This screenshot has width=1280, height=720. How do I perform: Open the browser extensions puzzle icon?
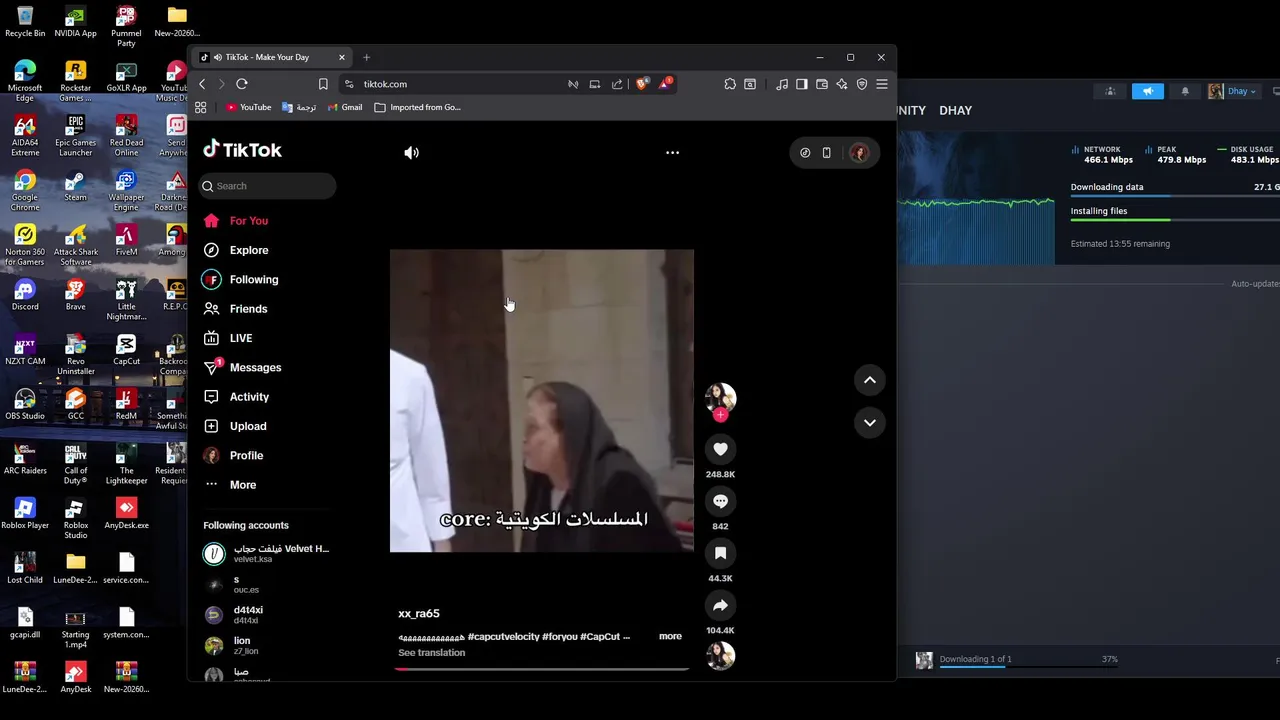[x=730, y=84]
